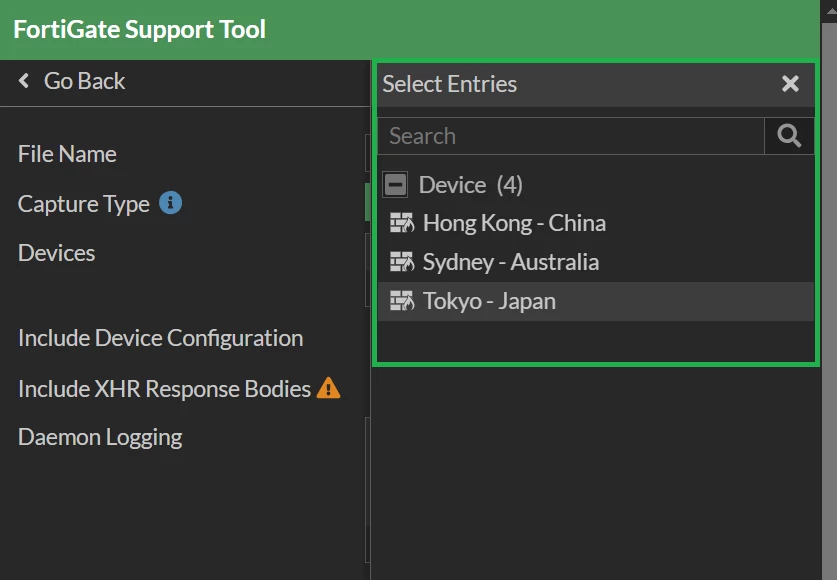Viewport: 837px width, 580px height.
Task: Click firewall icon beside Hong Kong - China
Action: [x=402, y=223]
